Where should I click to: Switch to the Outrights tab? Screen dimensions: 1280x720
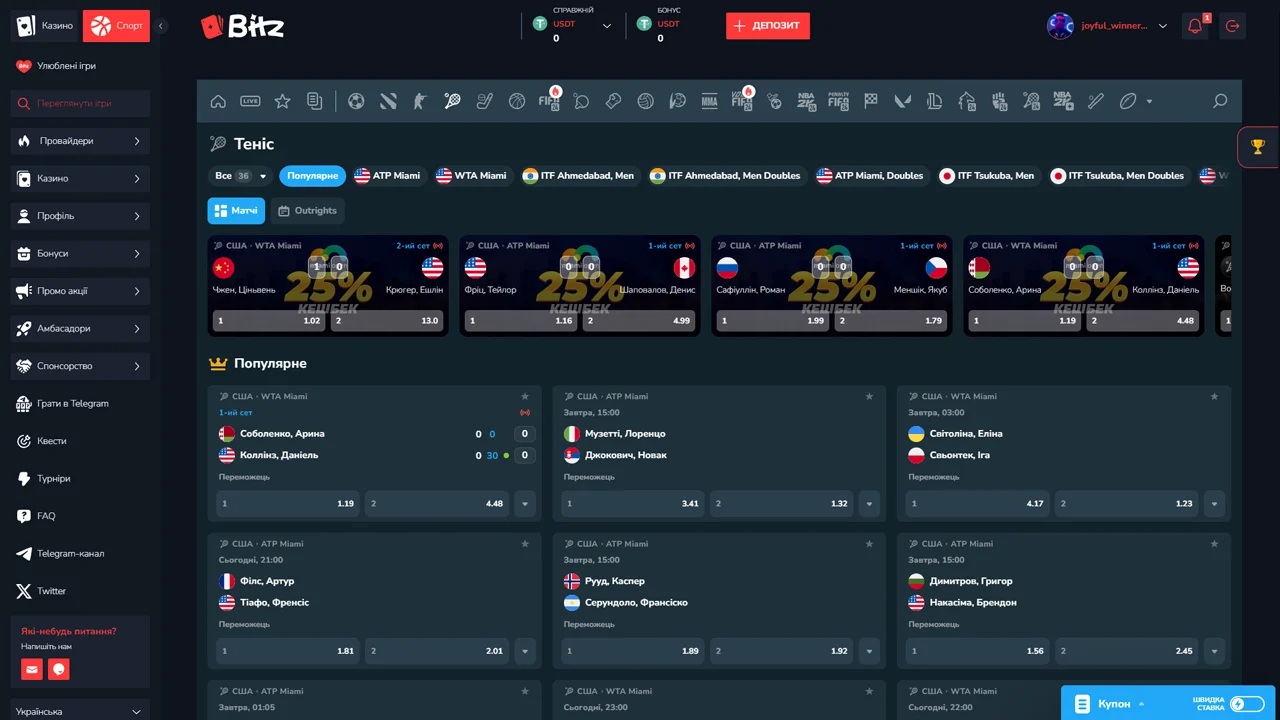(x=307, y=211)
